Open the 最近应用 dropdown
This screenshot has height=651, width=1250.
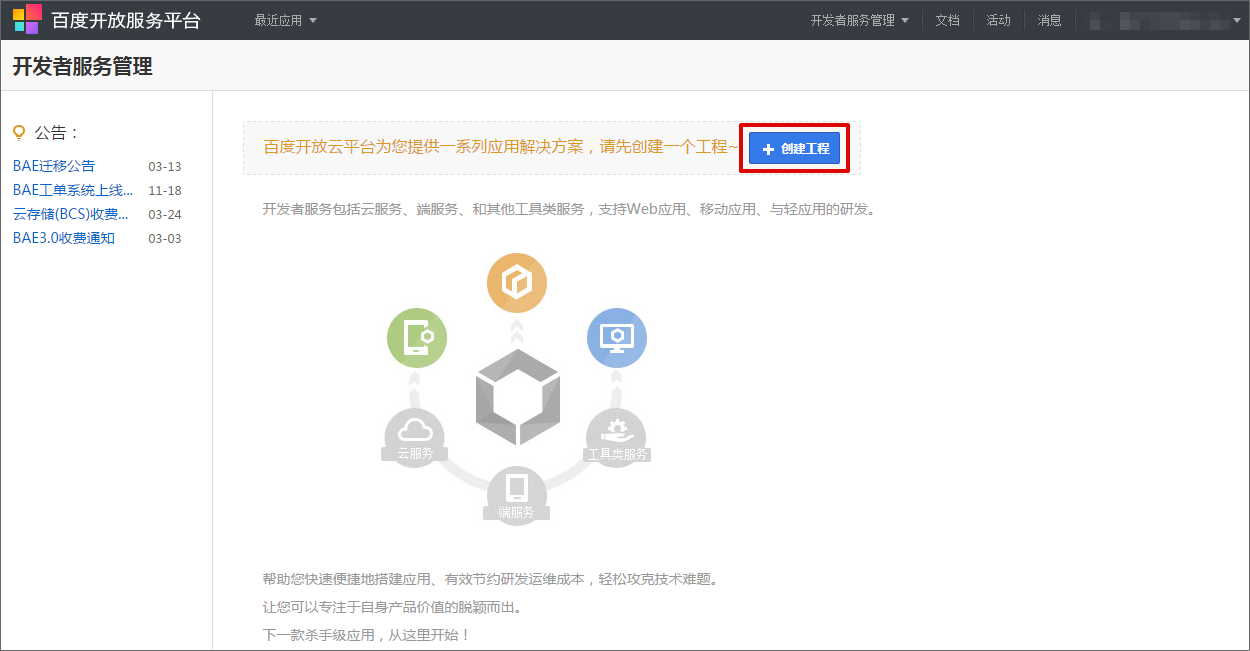(x=285, y=20)
